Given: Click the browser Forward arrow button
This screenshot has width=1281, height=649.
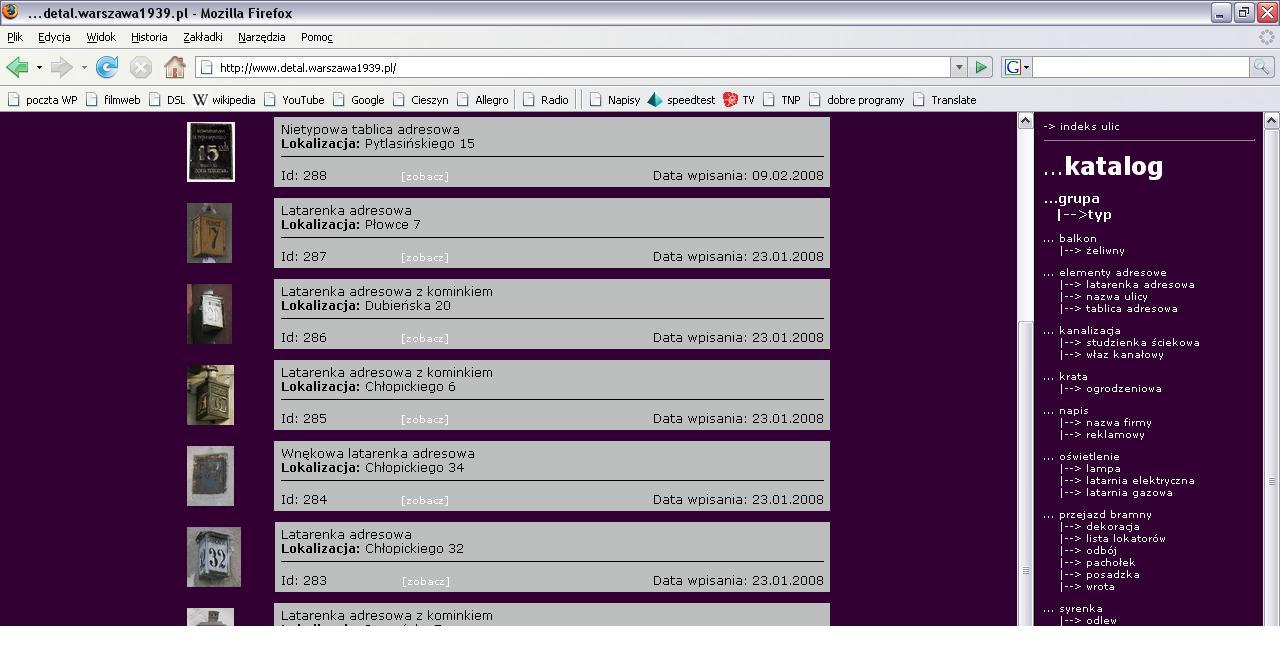Looking at the screenshot, I should click(62, 67).
